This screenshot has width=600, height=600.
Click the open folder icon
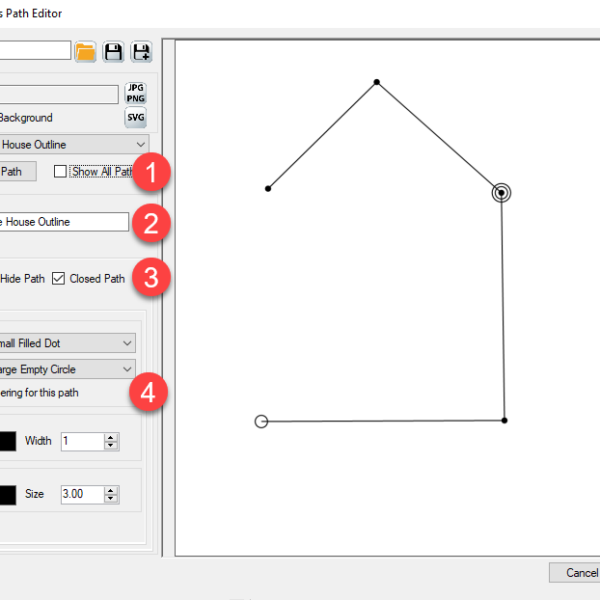click(86, 52)
